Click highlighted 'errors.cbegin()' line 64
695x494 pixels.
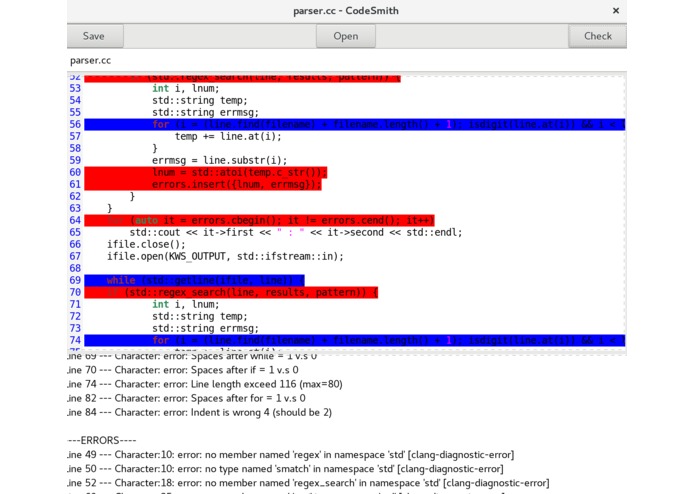259,220
